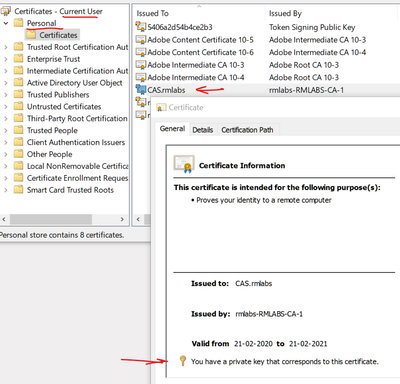Select the 5406a2d54b4ce2b3 certificate row
The image size is (400, 384).
(267, 27)
